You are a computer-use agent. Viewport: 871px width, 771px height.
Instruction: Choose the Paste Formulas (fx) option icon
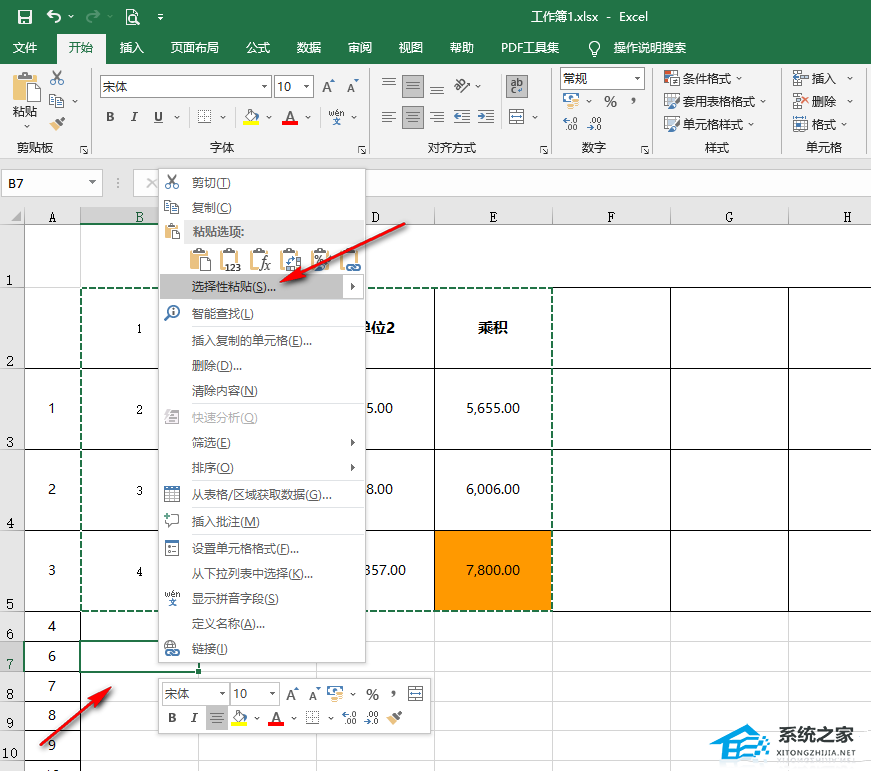(261, 261)
